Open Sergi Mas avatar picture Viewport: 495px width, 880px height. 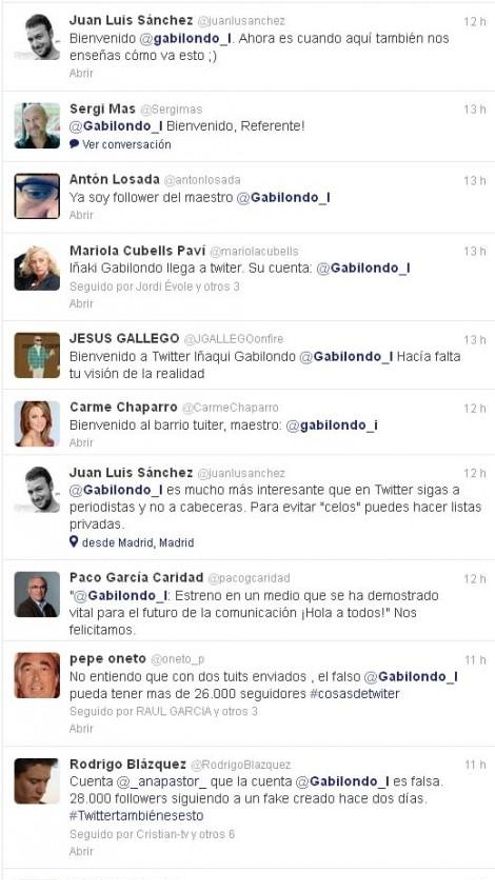(x=37, y=126)
